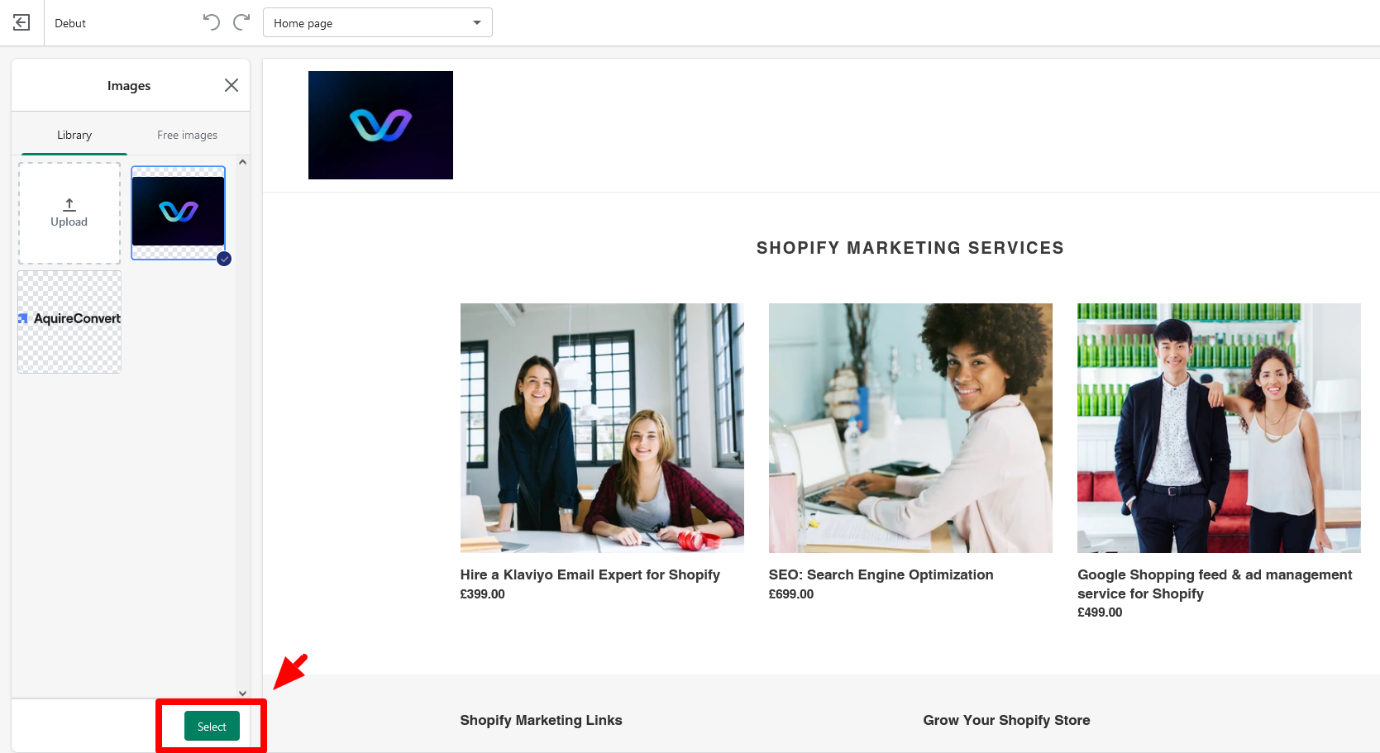Click the Upload image tile
1380x753 pixels.
(x=69, y=213)
